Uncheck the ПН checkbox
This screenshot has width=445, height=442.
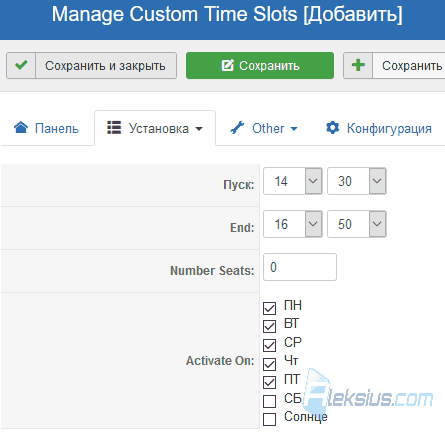pos(269,308)
